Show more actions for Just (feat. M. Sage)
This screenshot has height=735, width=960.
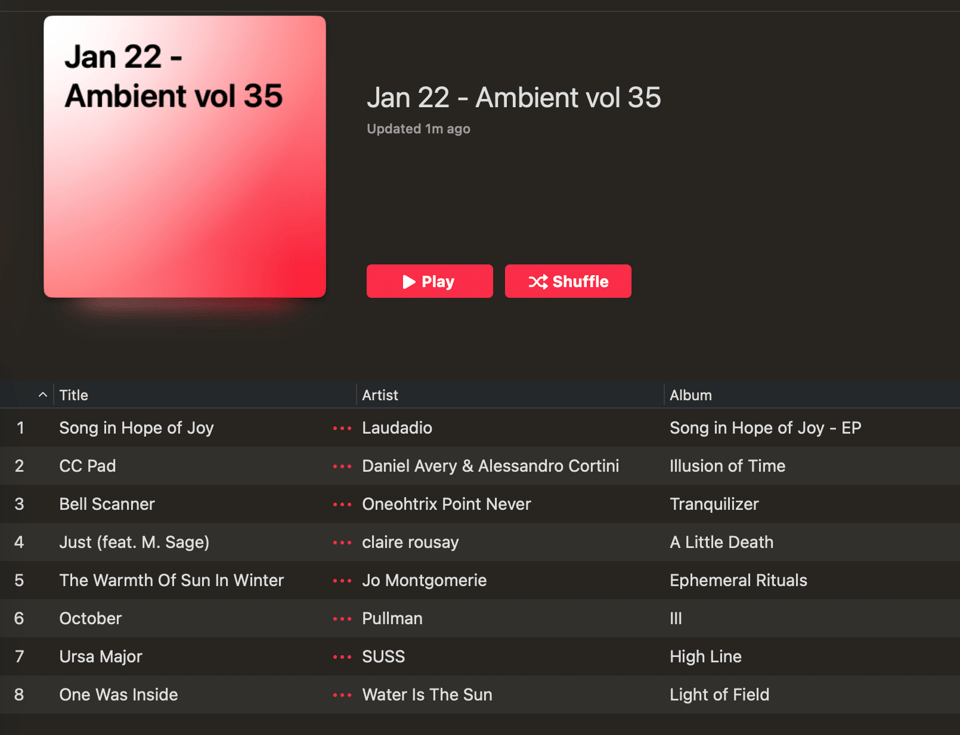(x=342, y=542)
